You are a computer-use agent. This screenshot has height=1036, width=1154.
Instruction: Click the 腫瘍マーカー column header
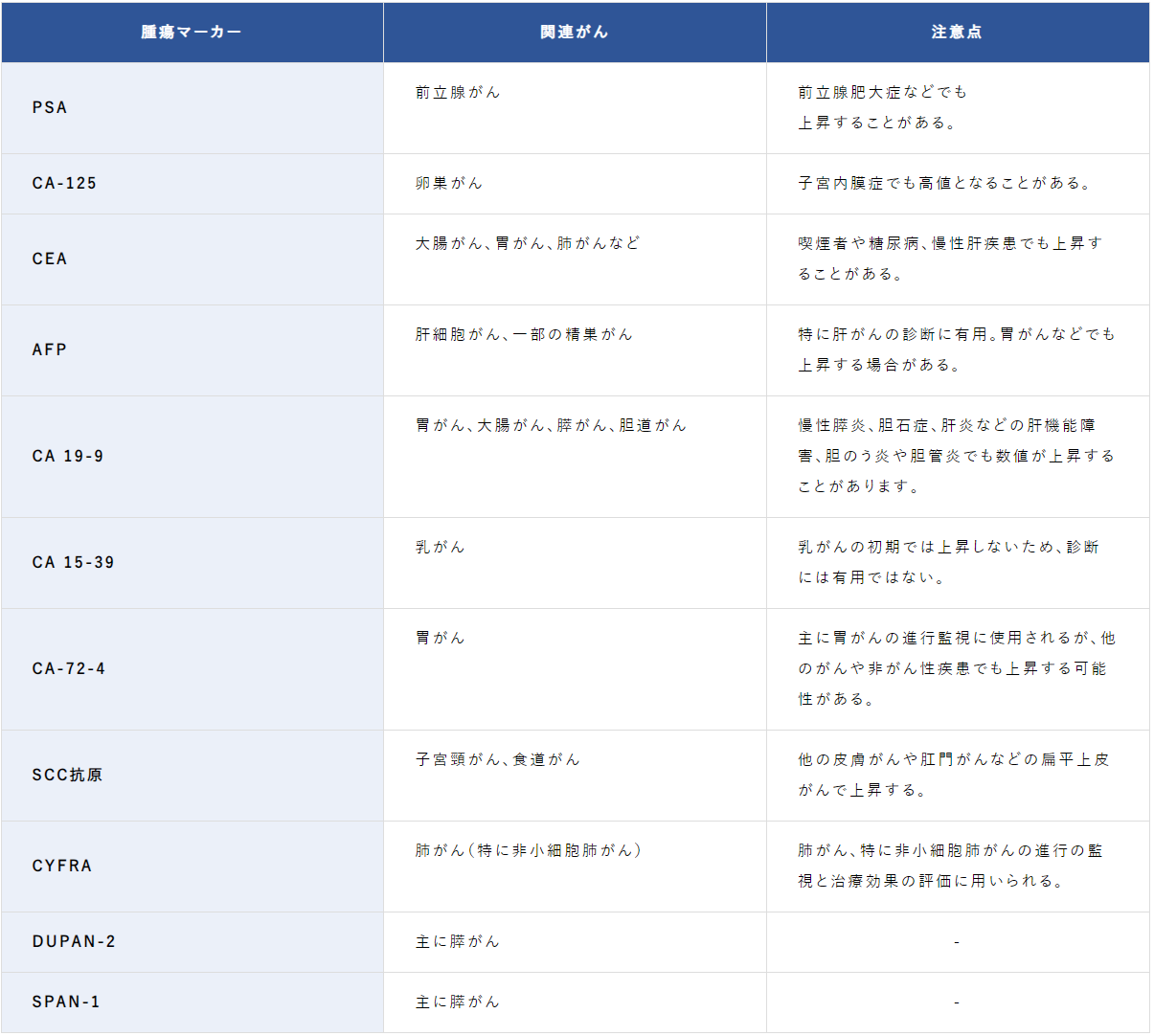[x=192, y=32]
